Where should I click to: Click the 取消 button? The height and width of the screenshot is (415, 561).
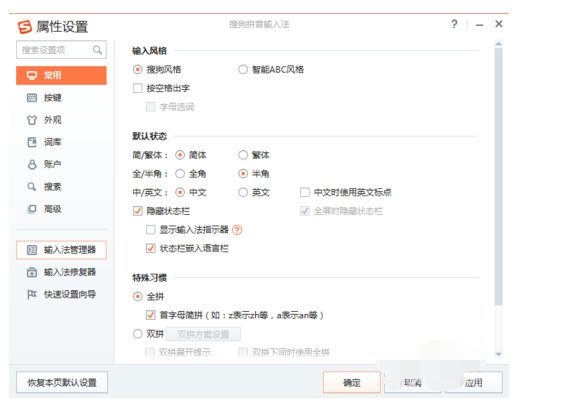pos(413,382)
